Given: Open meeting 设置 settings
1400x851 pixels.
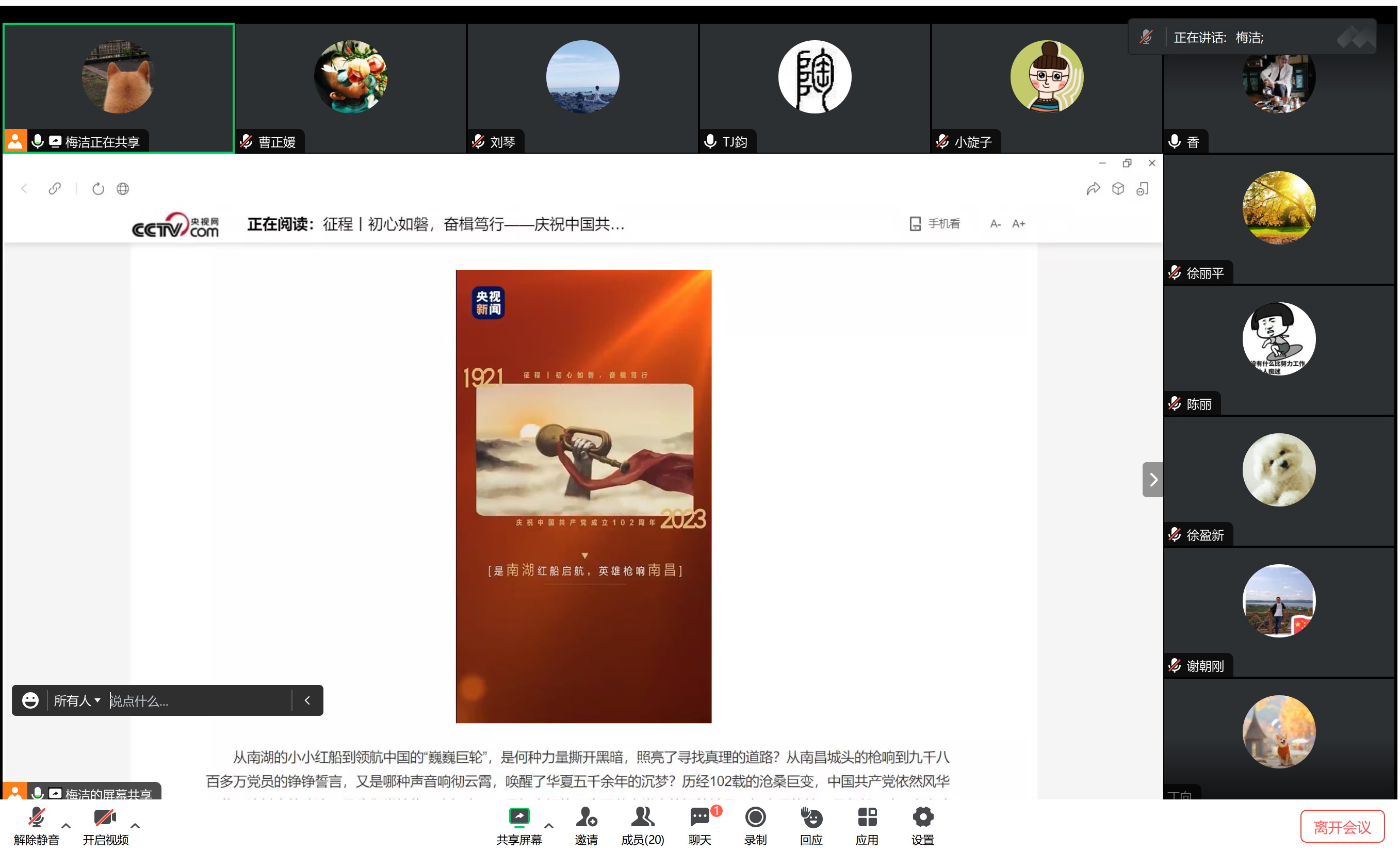Looking at the screenshot, I should coord(923,826).
